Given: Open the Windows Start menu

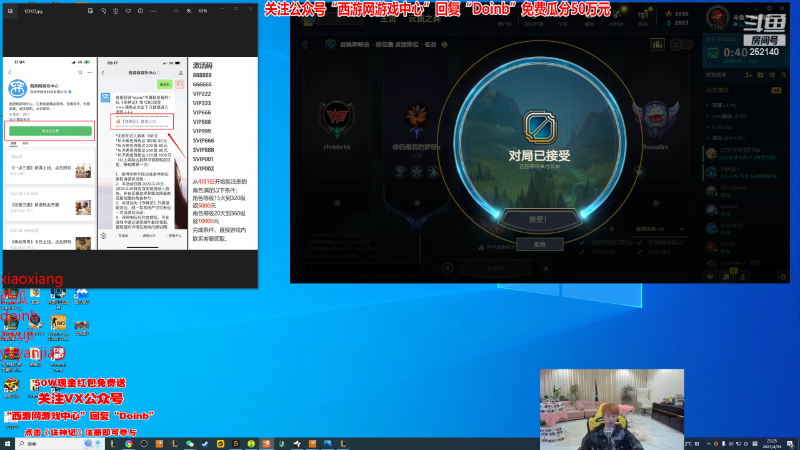Looking at the screenshot, I should click(x=7, y=444).
